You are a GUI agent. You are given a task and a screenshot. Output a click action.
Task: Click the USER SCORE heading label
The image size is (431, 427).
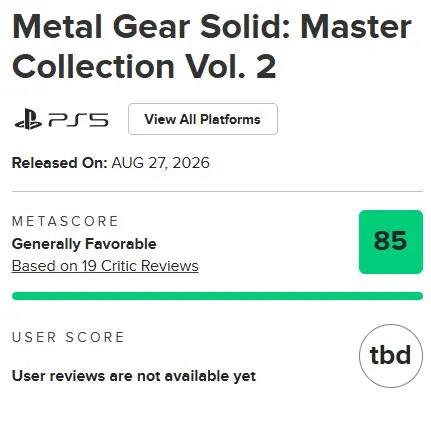[x=68, y=337]
